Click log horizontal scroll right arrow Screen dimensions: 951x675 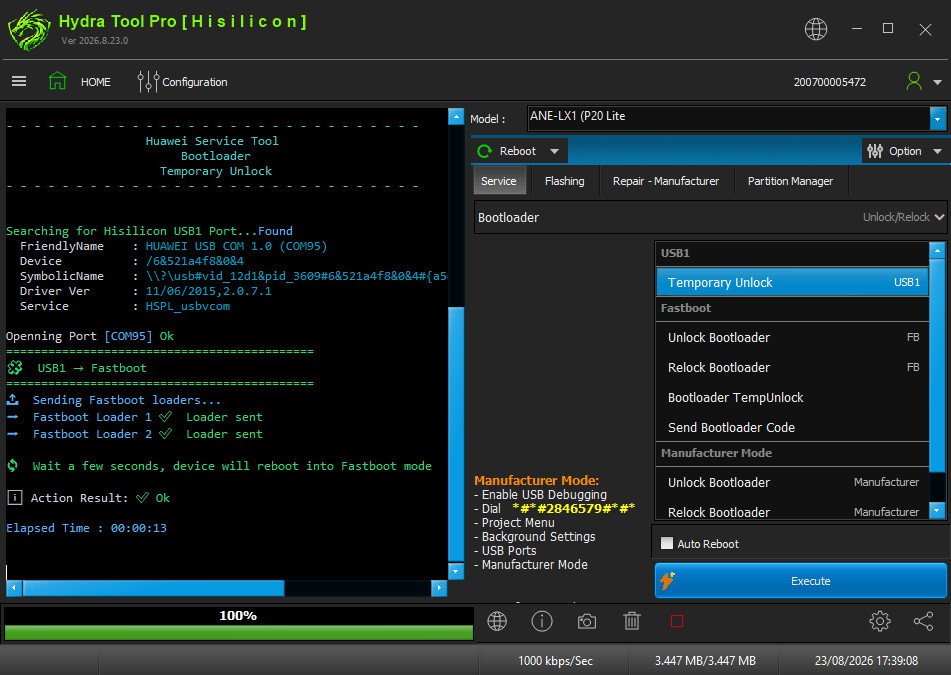pos(439,587)
